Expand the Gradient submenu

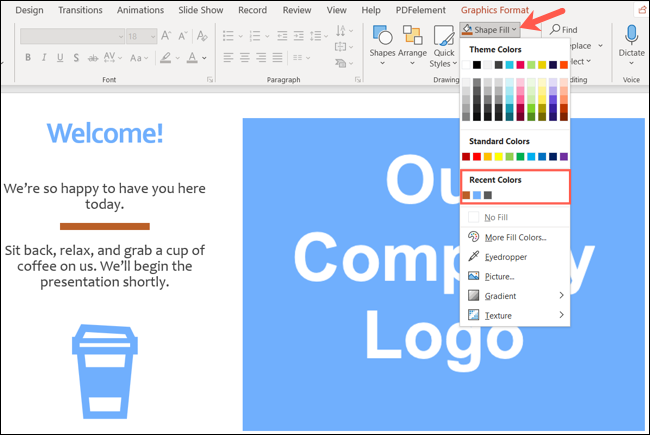pos(514,296)
